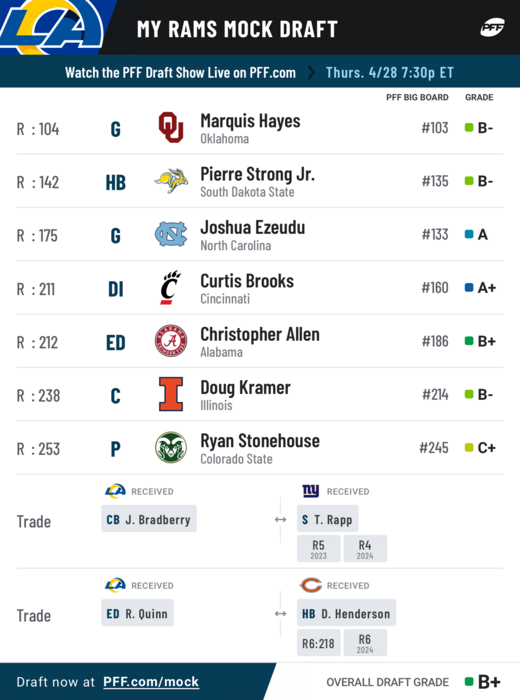This screenshot has width=520, height=700.
Task: Click the overall draft grade B+ swatch
Action: pyautogui.click(x=469, y=682)
